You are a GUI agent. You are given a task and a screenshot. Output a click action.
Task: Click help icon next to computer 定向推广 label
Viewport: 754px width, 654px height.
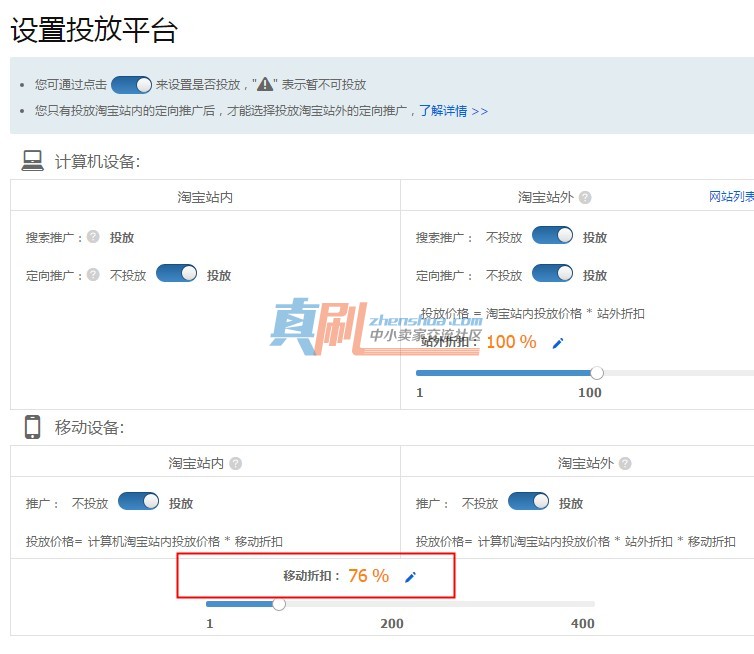(93, 274)
